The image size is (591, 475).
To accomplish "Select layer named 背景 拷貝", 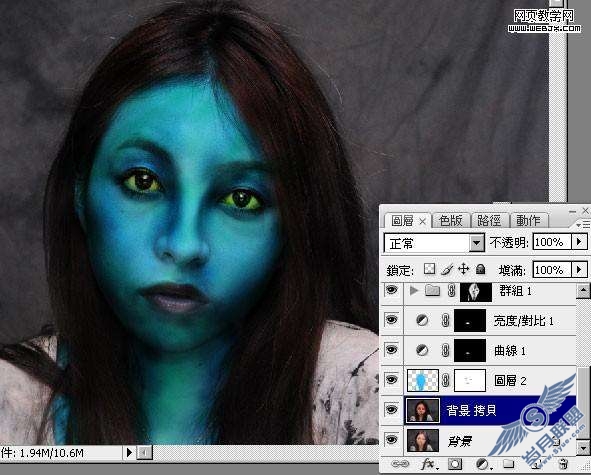I will (x=471, y=410).
